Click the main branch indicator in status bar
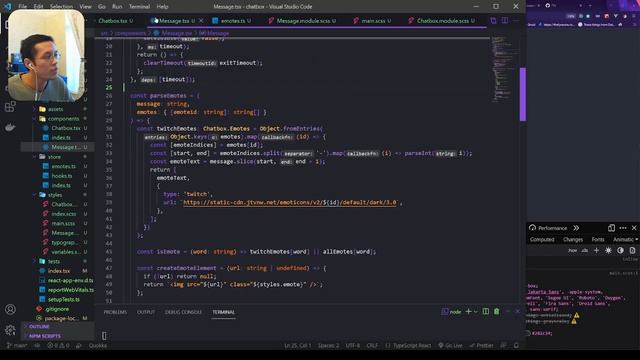This screenshot has width=640, height=360. (x=17, y=345)
